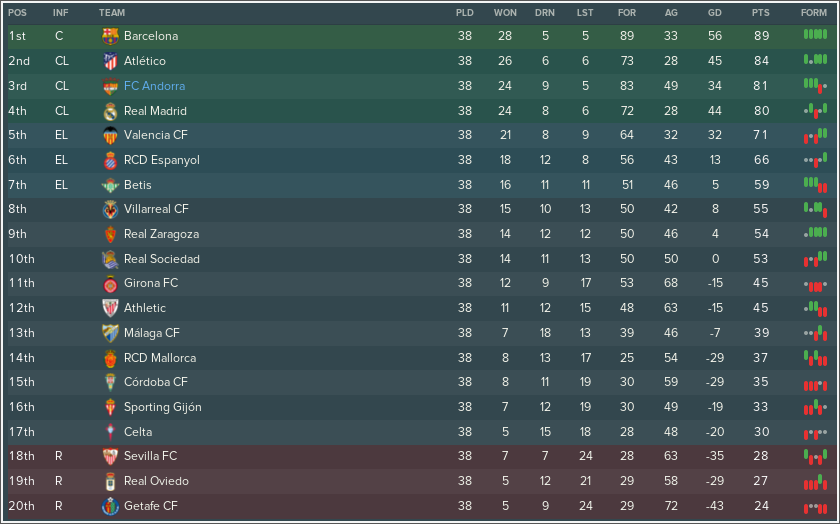View Betis recent form indicator

coord(815,185)
